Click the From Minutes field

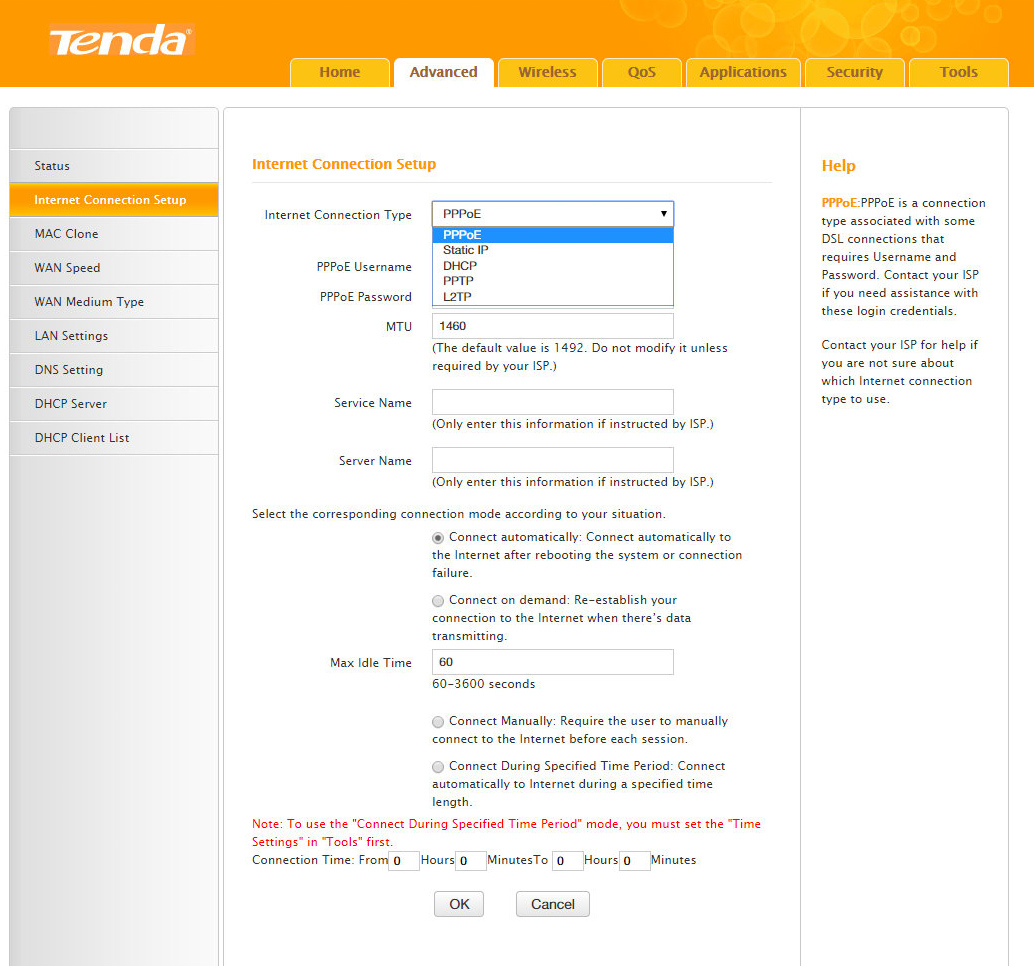pyautogui.click(x=470, y=860)
